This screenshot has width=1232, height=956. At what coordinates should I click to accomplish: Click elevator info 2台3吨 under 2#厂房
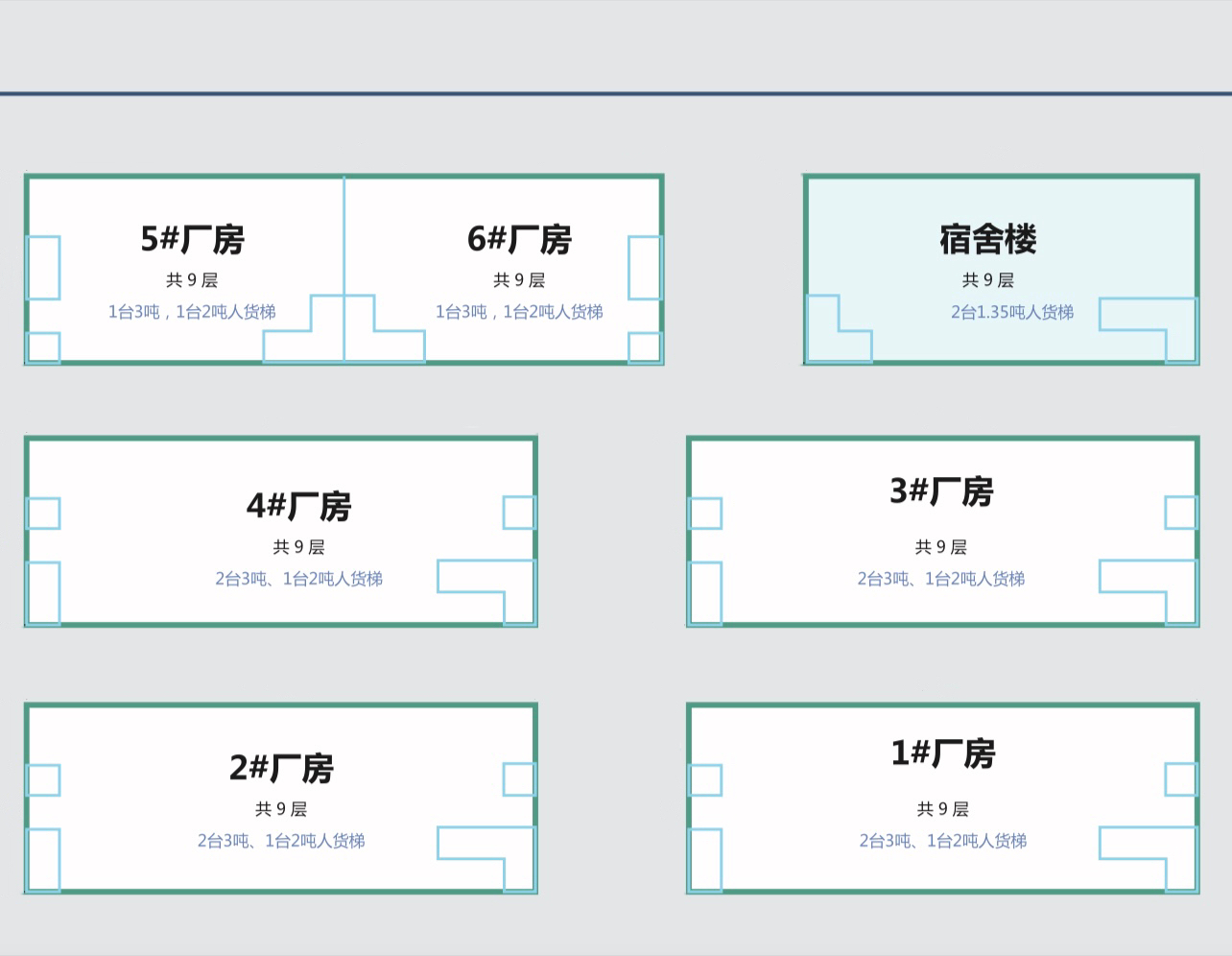coord(281,841)
